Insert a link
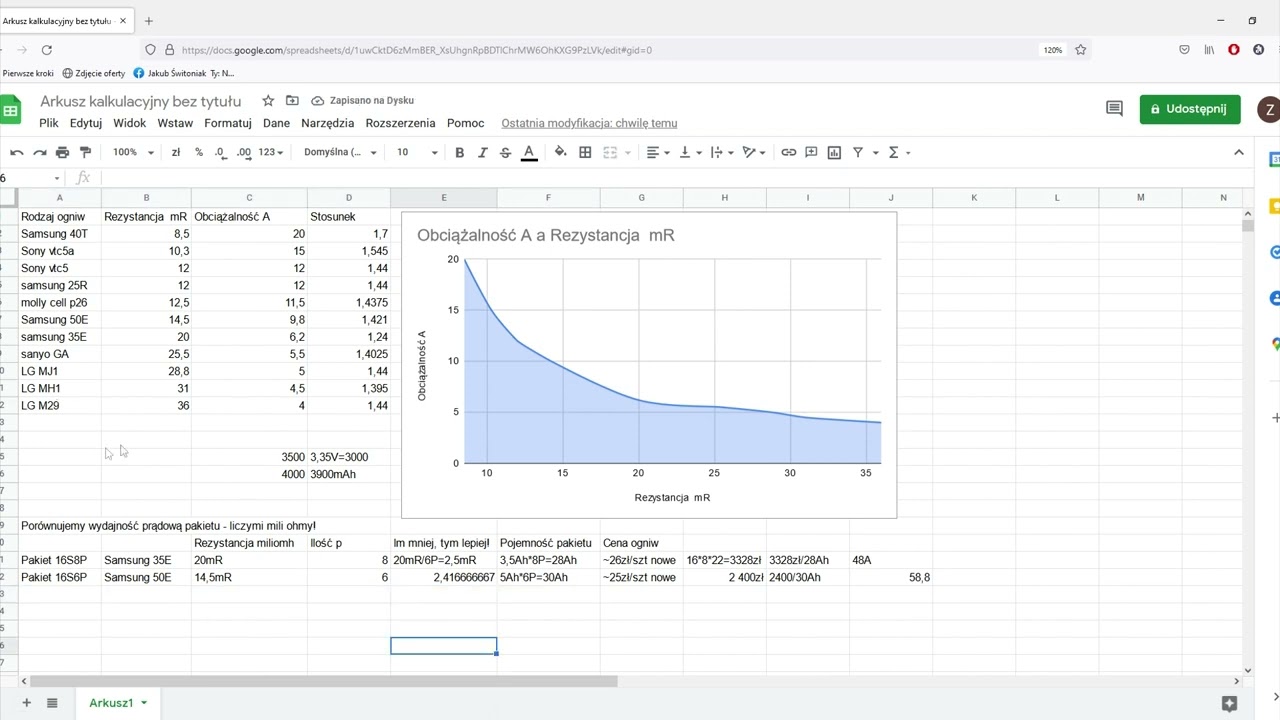1280x720 pixels. [x=788, y=152]
